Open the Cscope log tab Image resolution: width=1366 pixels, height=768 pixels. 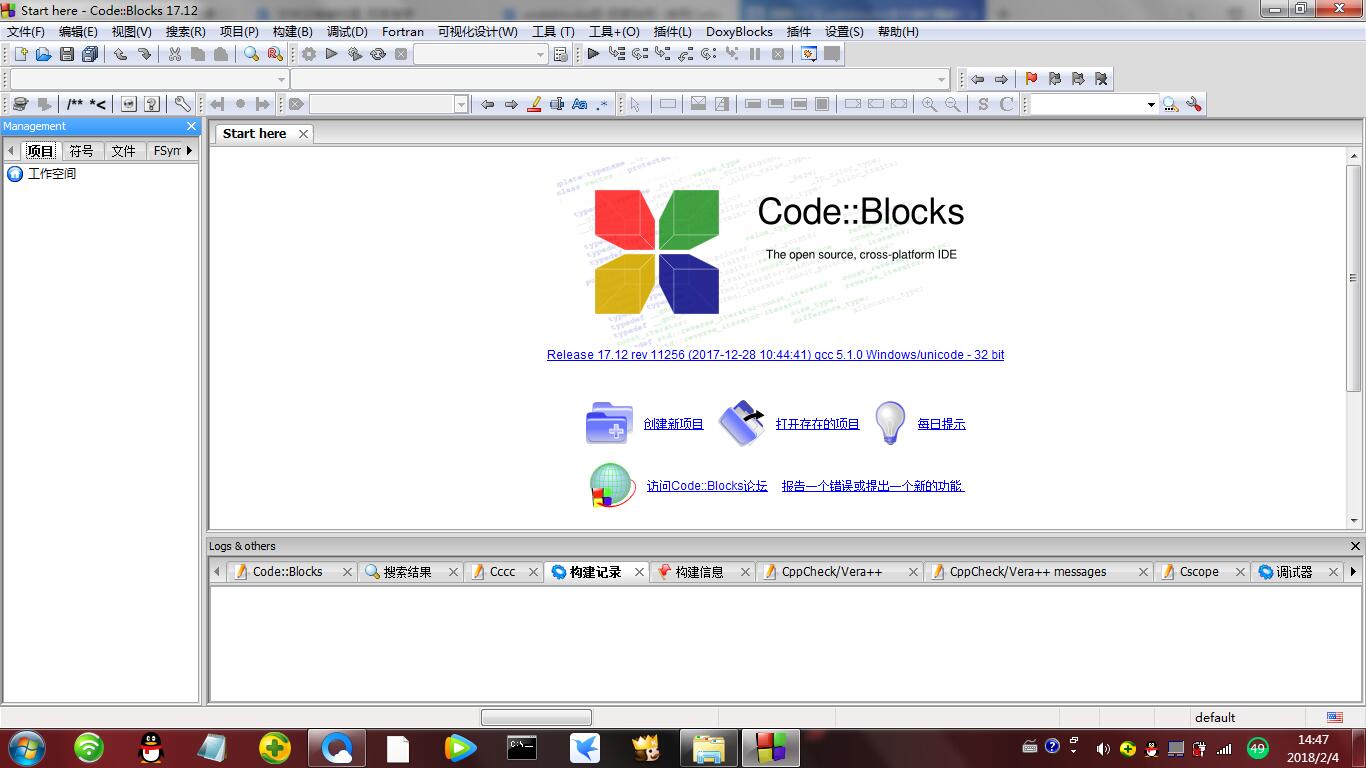point(1199,572)
